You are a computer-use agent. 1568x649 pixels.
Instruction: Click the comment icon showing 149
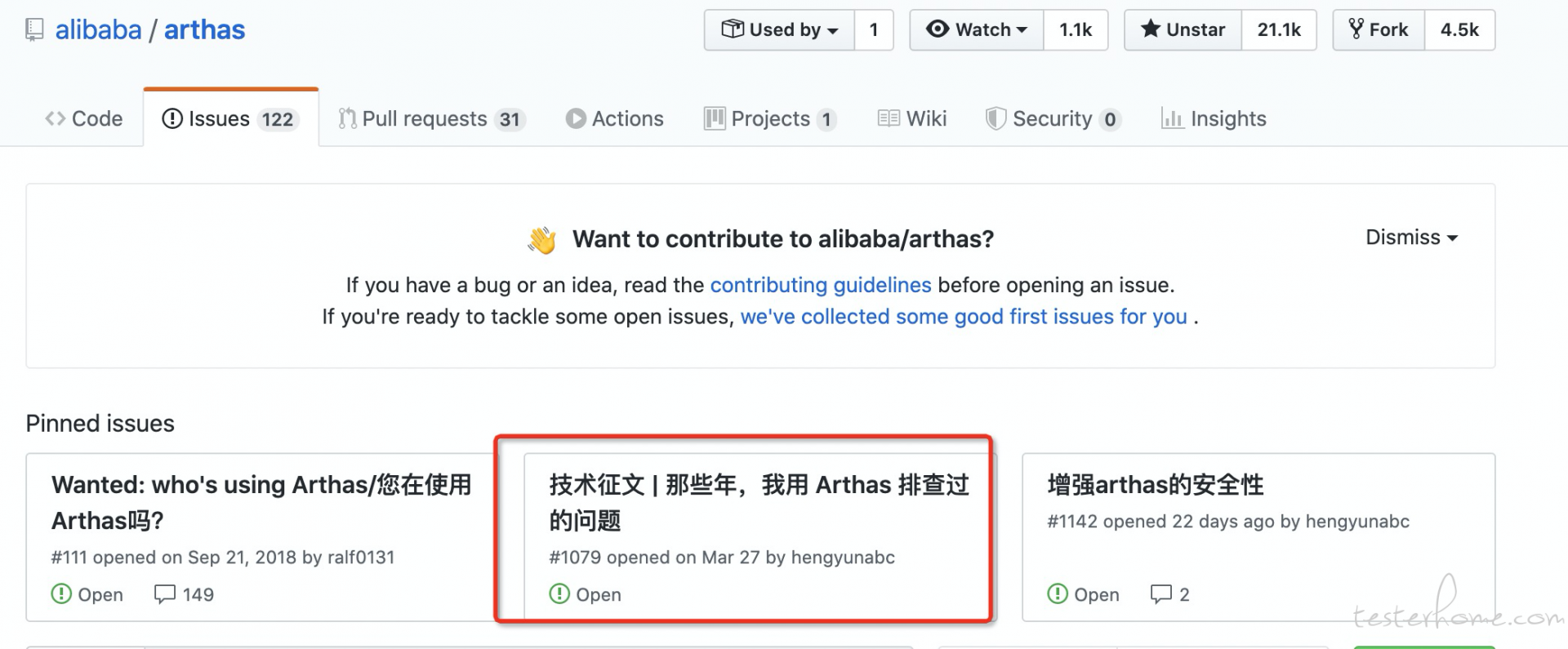click(165, 594)
